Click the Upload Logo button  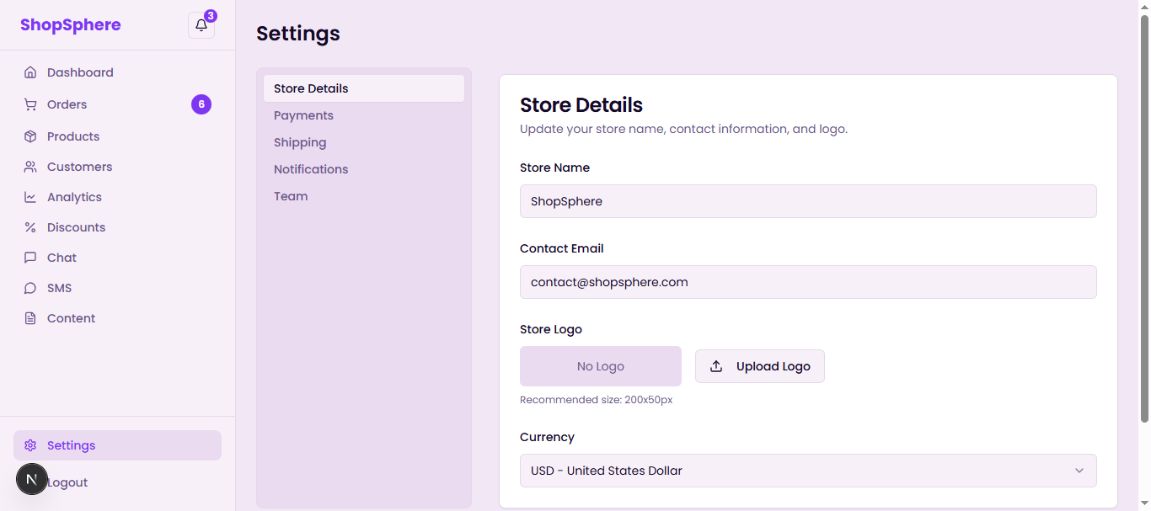coord(760,367)
